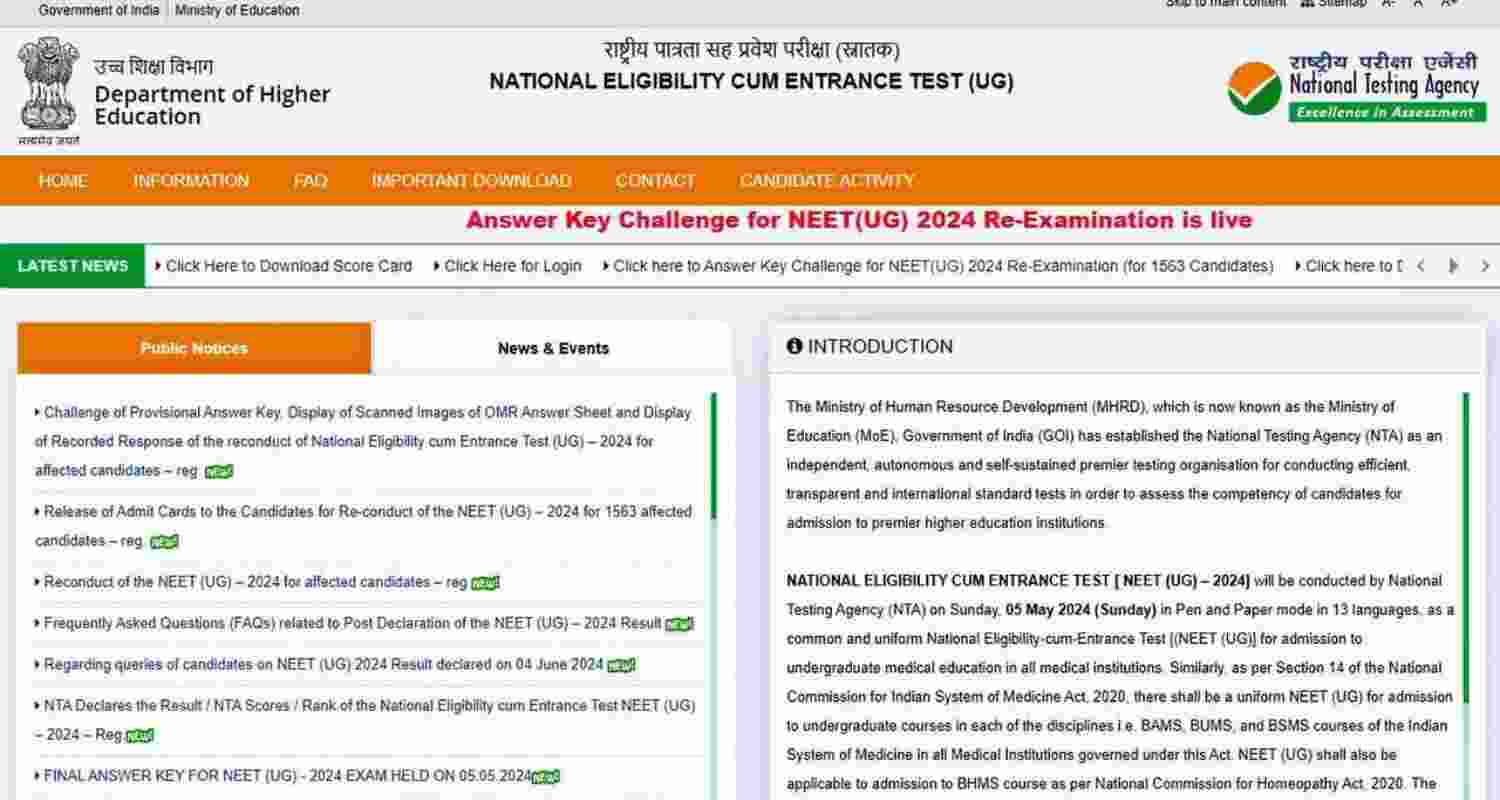Viewport: 1500px width, 800px height.
Task: Switch to the News & Events tab
Action: 553,348
